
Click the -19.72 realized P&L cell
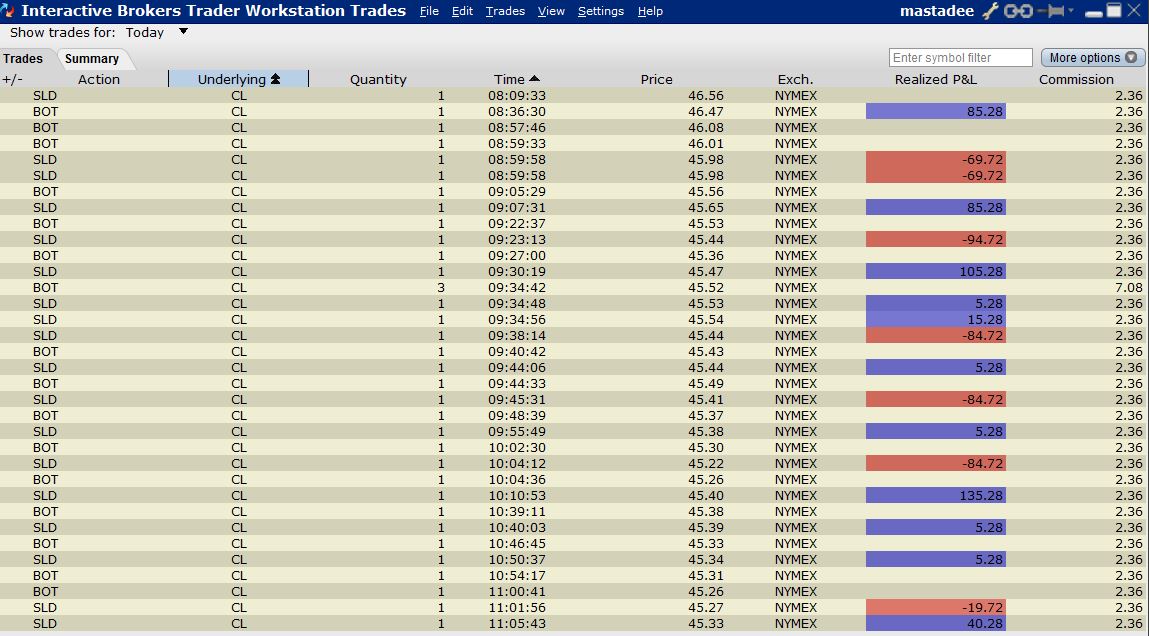[x=936, y=607]
